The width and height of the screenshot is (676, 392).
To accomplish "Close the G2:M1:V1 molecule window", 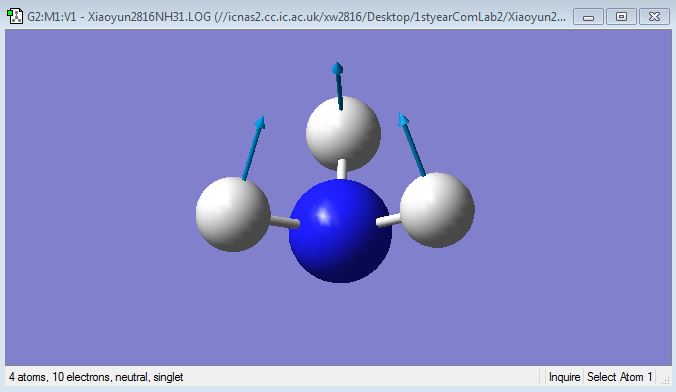I will click(x=654, y=17).
